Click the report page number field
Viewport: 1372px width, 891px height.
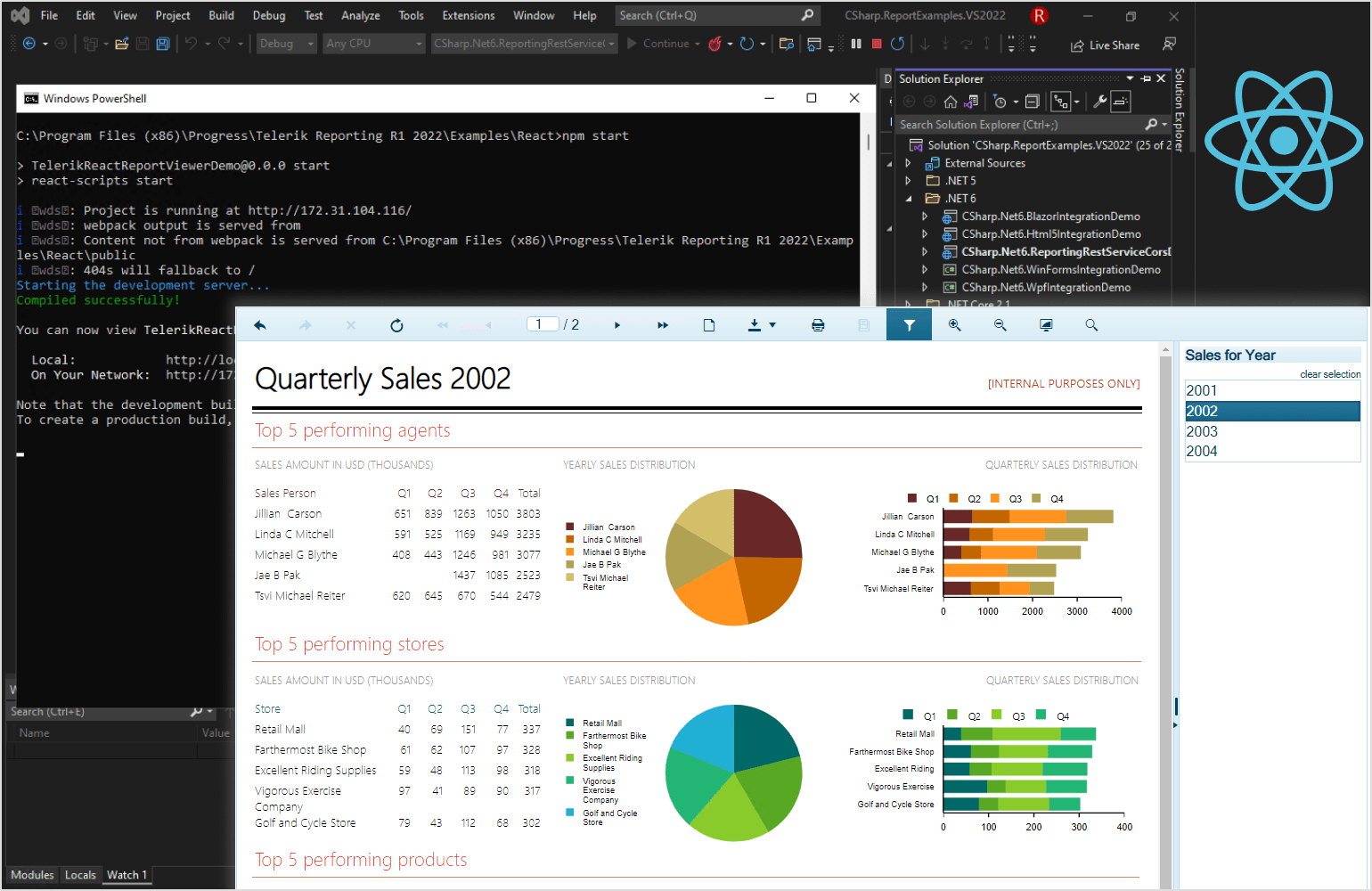pos(543,324)
